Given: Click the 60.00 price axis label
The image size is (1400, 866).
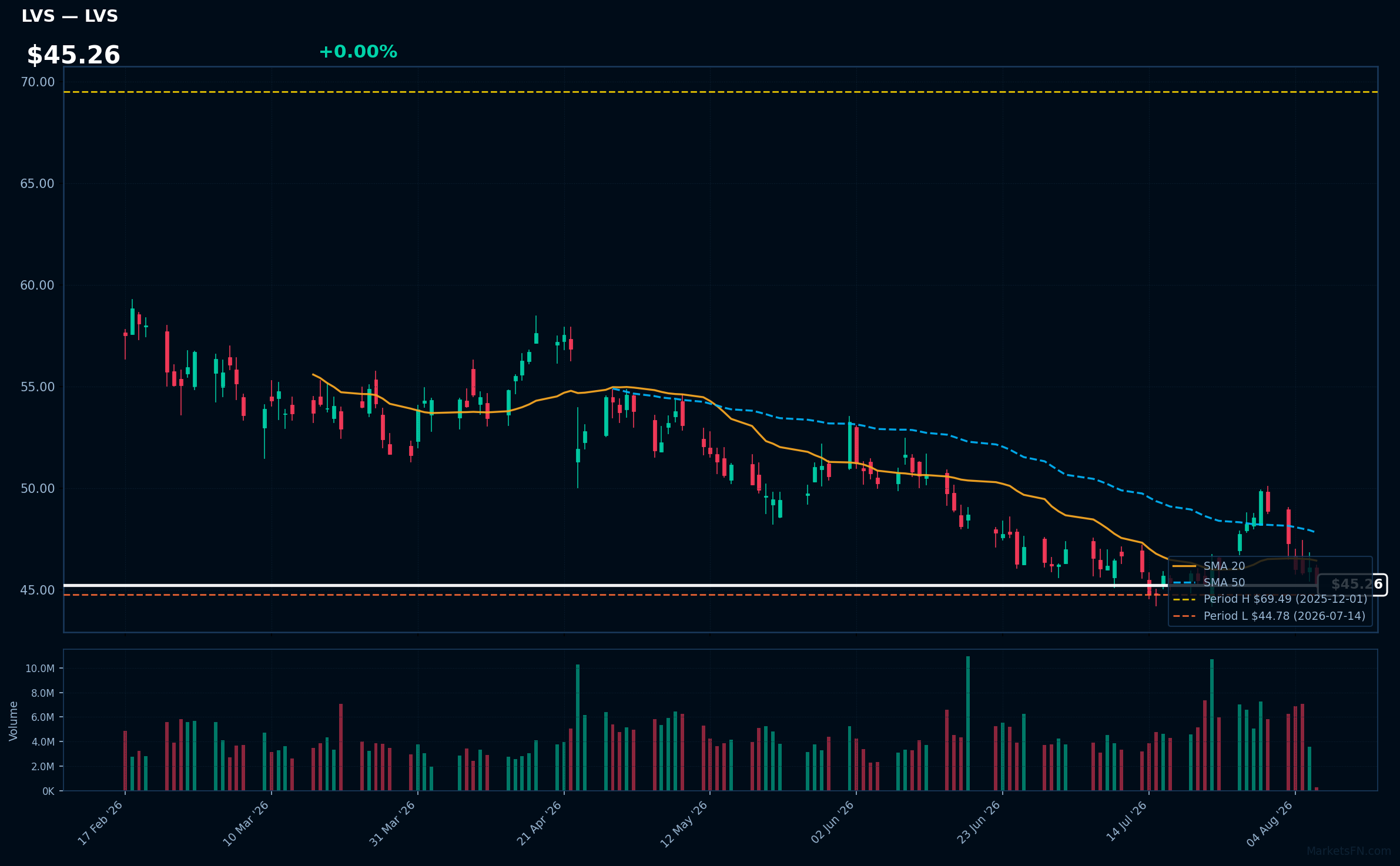Looking at the screenshot, I should pos(38,286).
